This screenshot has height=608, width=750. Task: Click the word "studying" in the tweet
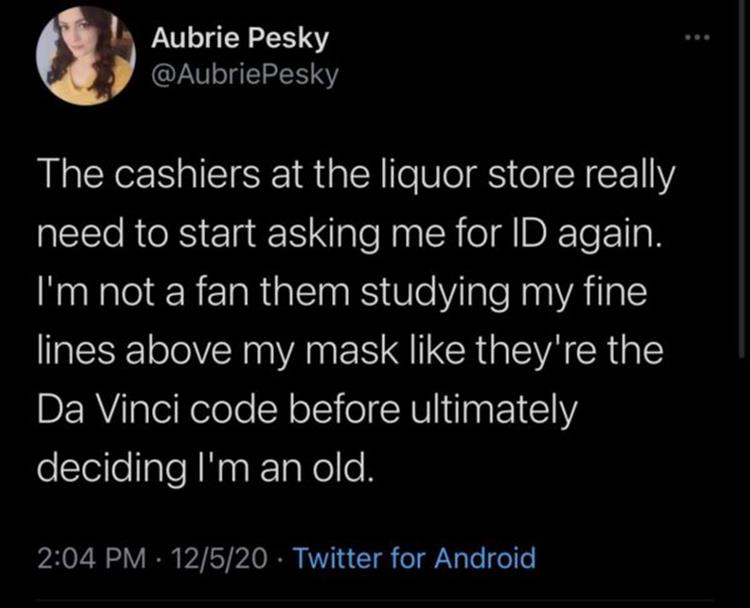(435, 294)
